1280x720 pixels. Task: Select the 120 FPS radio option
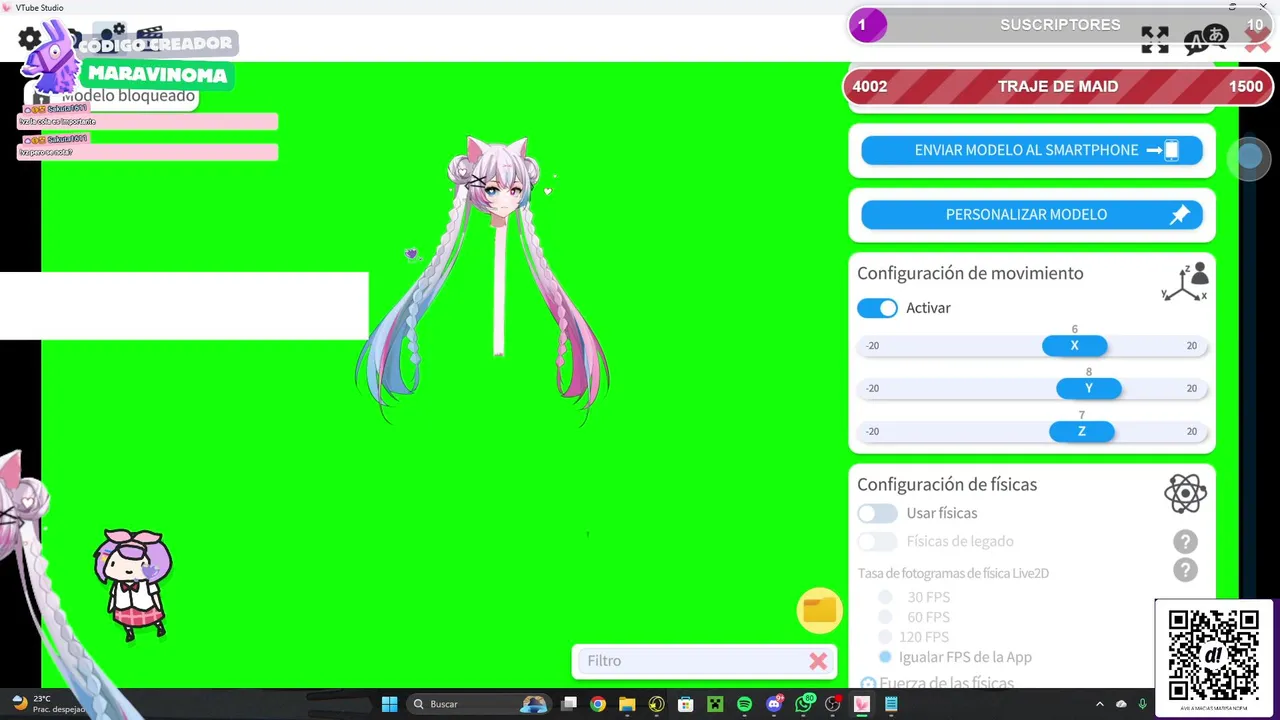(885, 637)
